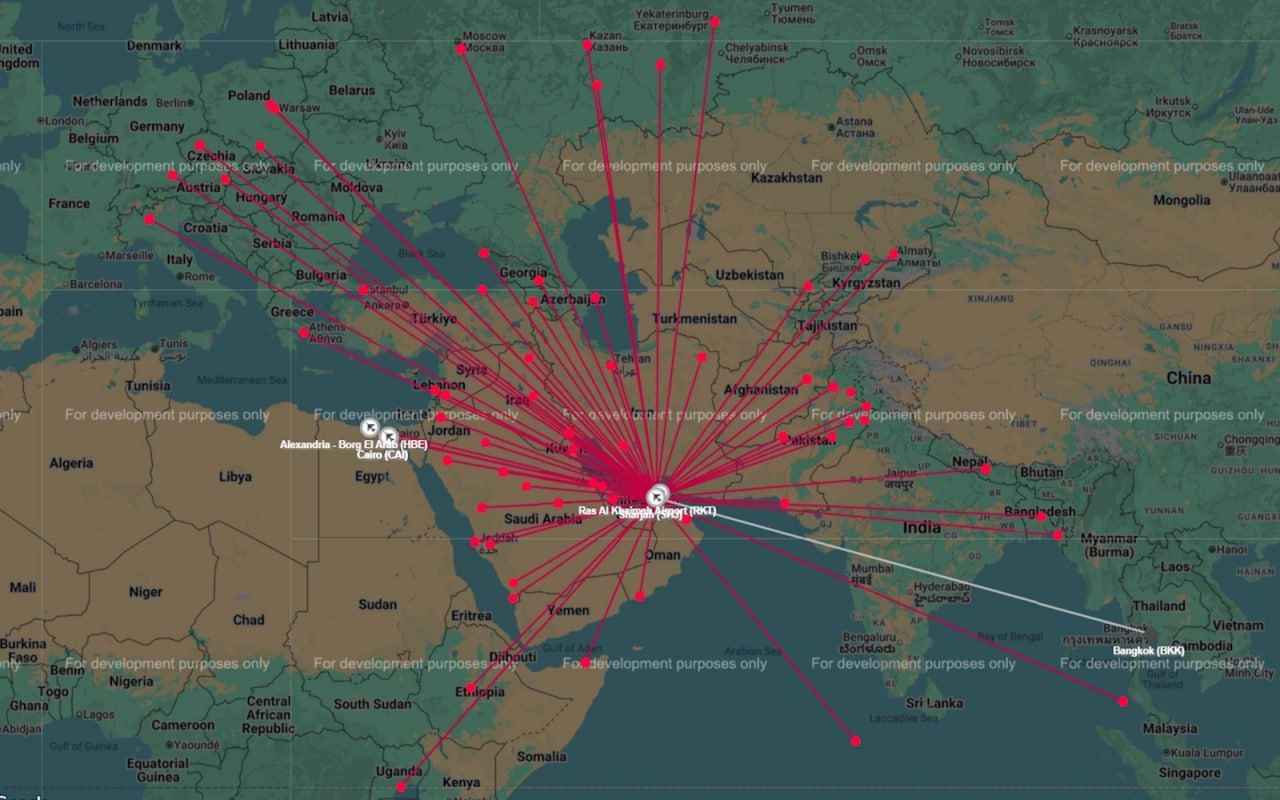Click the Ras Al Khaimah airport plane icon
Screen dimensions: 1280x800
pos(657,495)
